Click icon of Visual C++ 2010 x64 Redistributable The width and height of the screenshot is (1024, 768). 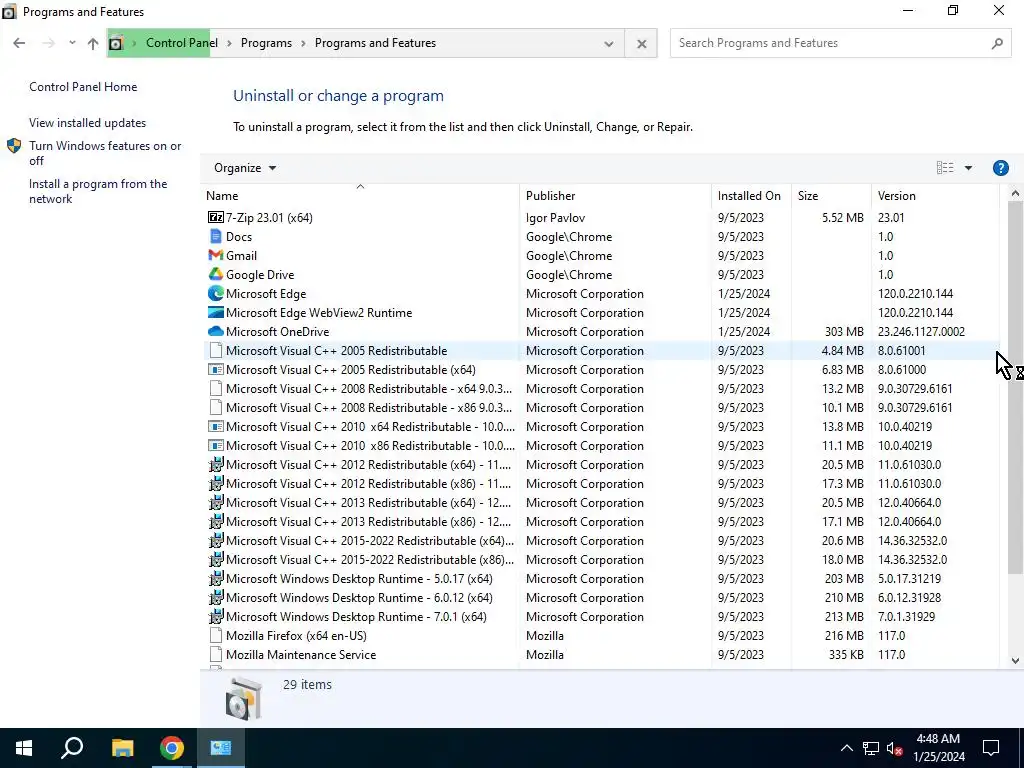click(216, 426)
